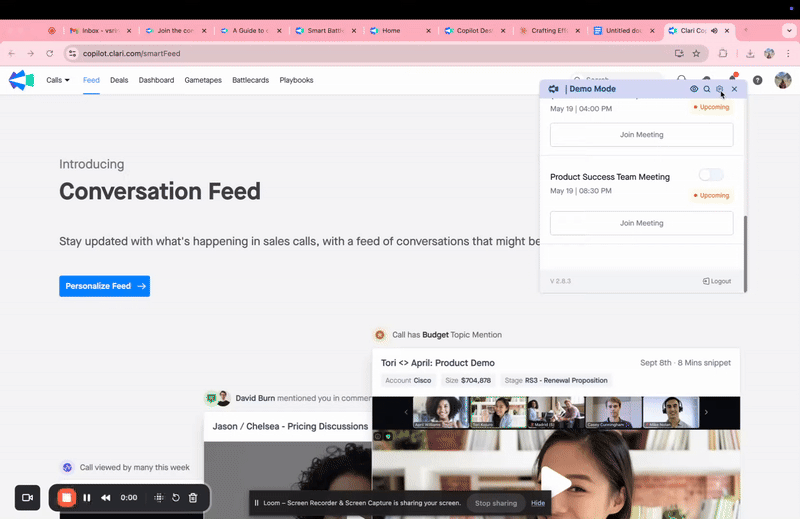
Task: Click previous arrow on participant thumbnails strip
Action: tap(406, 412)
